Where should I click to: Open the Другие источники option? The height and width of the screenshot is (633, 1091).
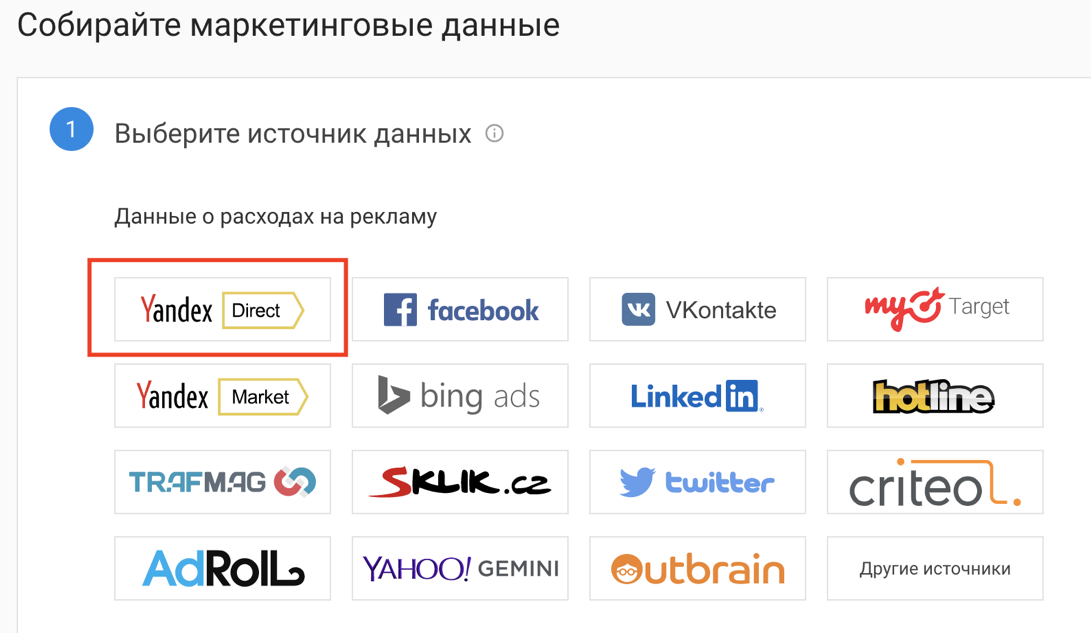[935, 568]
